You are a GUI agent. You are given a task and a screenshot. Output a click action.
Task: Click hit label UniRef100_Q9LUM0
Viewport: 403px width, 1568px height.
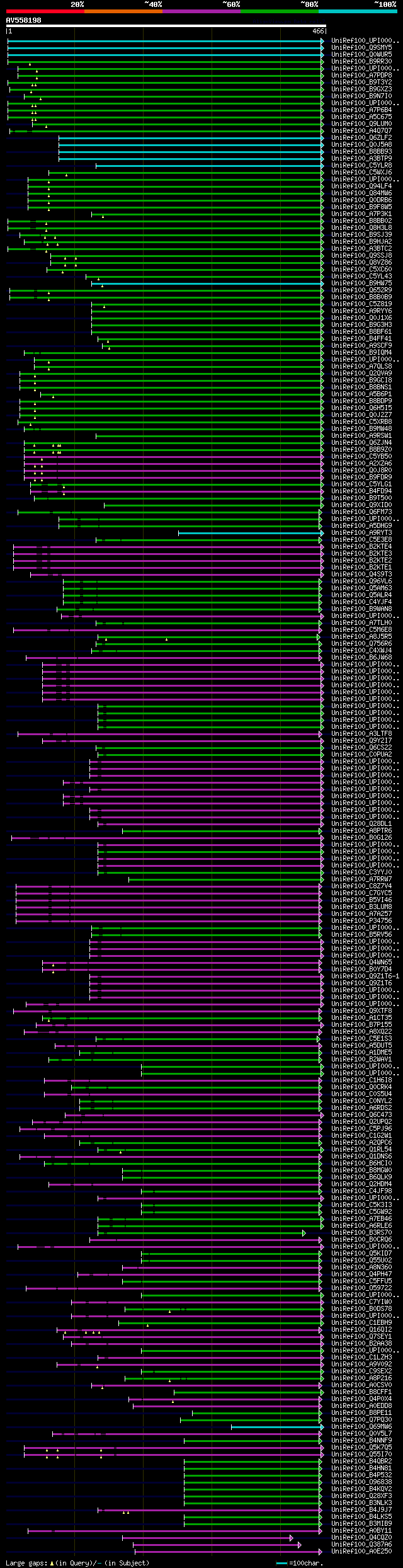coord(361,123)
